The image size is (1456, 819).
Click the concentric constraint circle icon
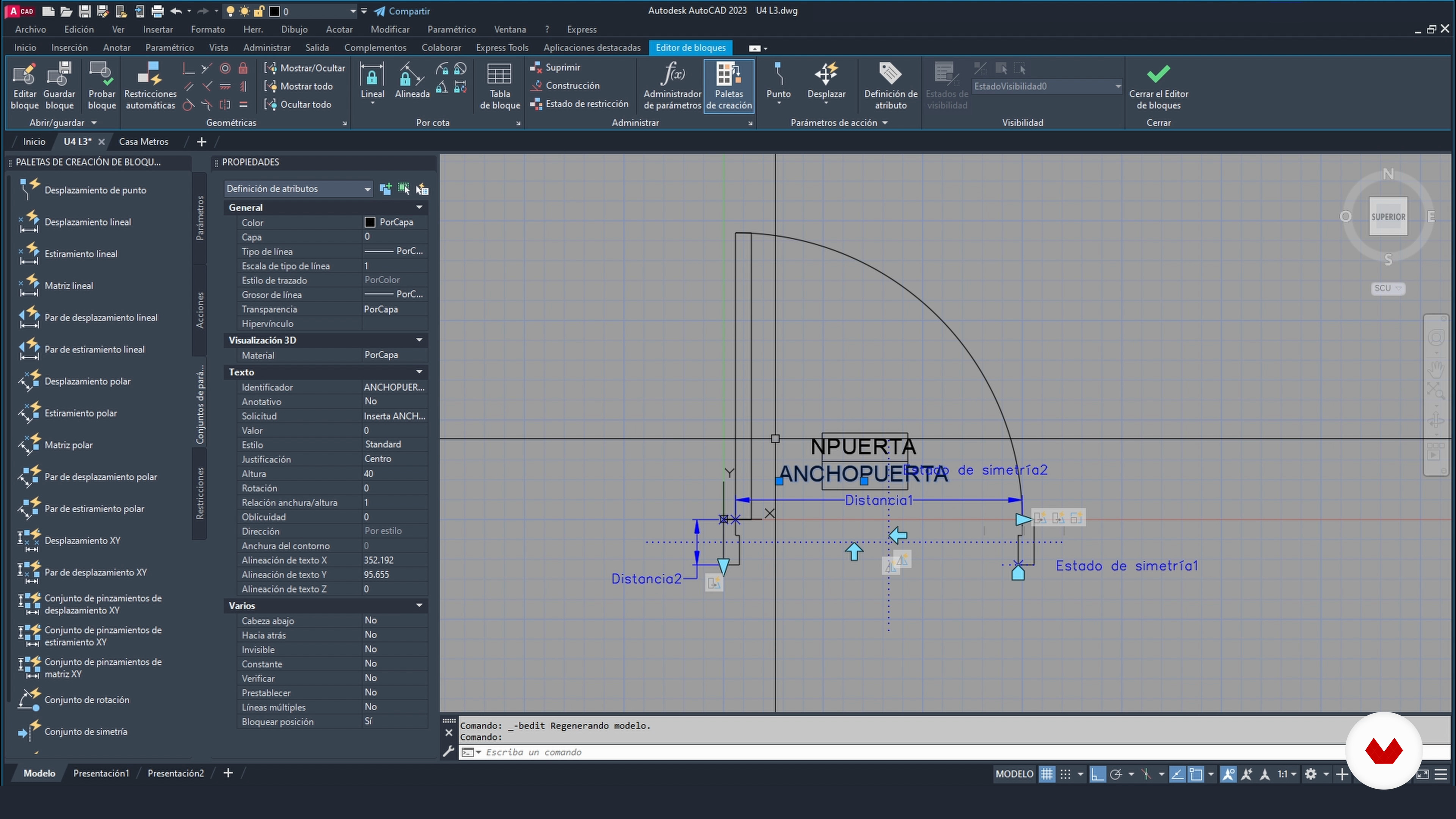(225, 68)
